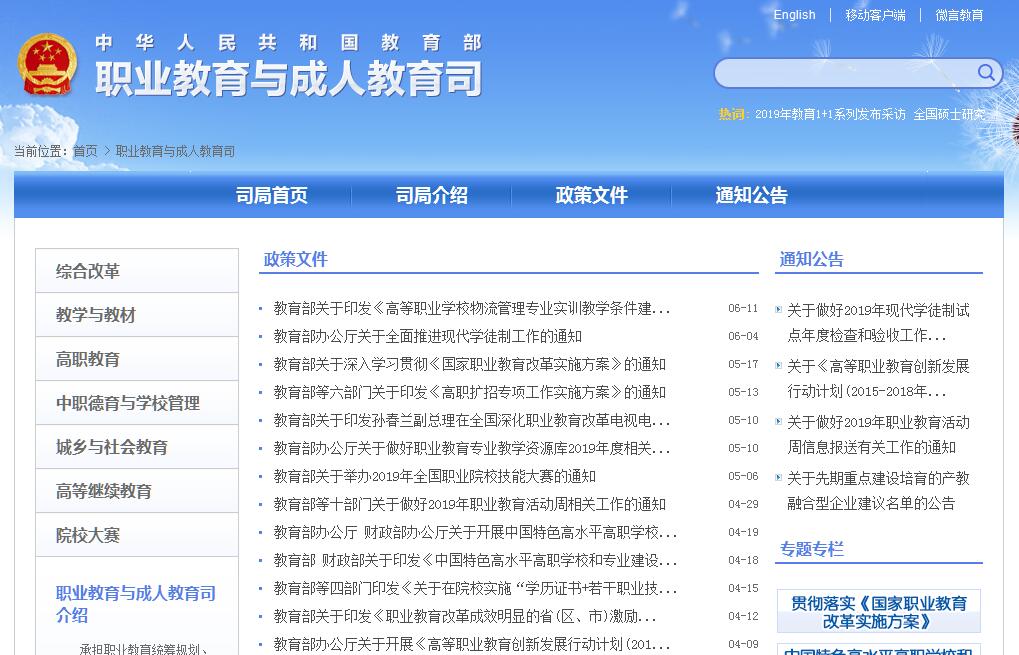
Task: Open the 移动客户端 link
Action: point(875,15)
